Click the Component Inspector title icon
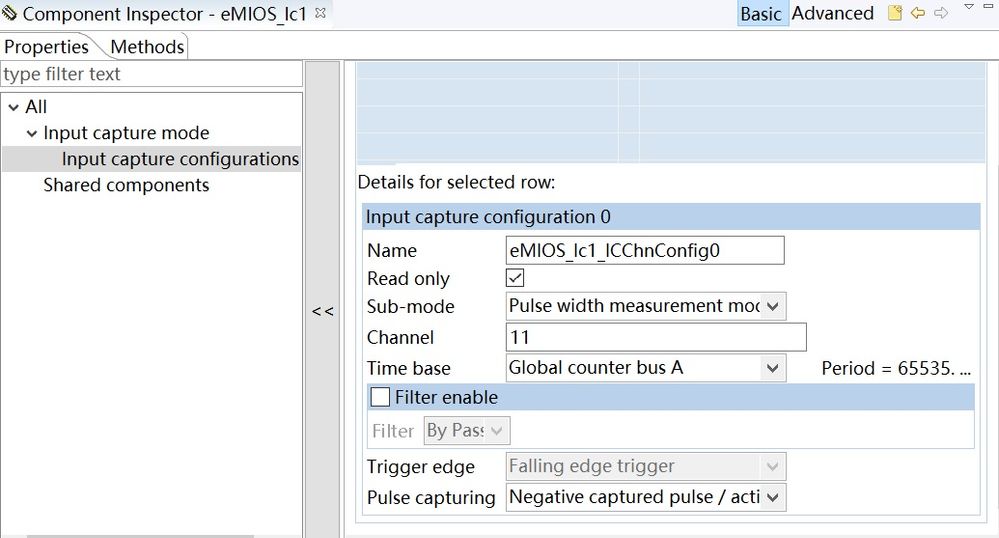 click(x=10, y=14)
